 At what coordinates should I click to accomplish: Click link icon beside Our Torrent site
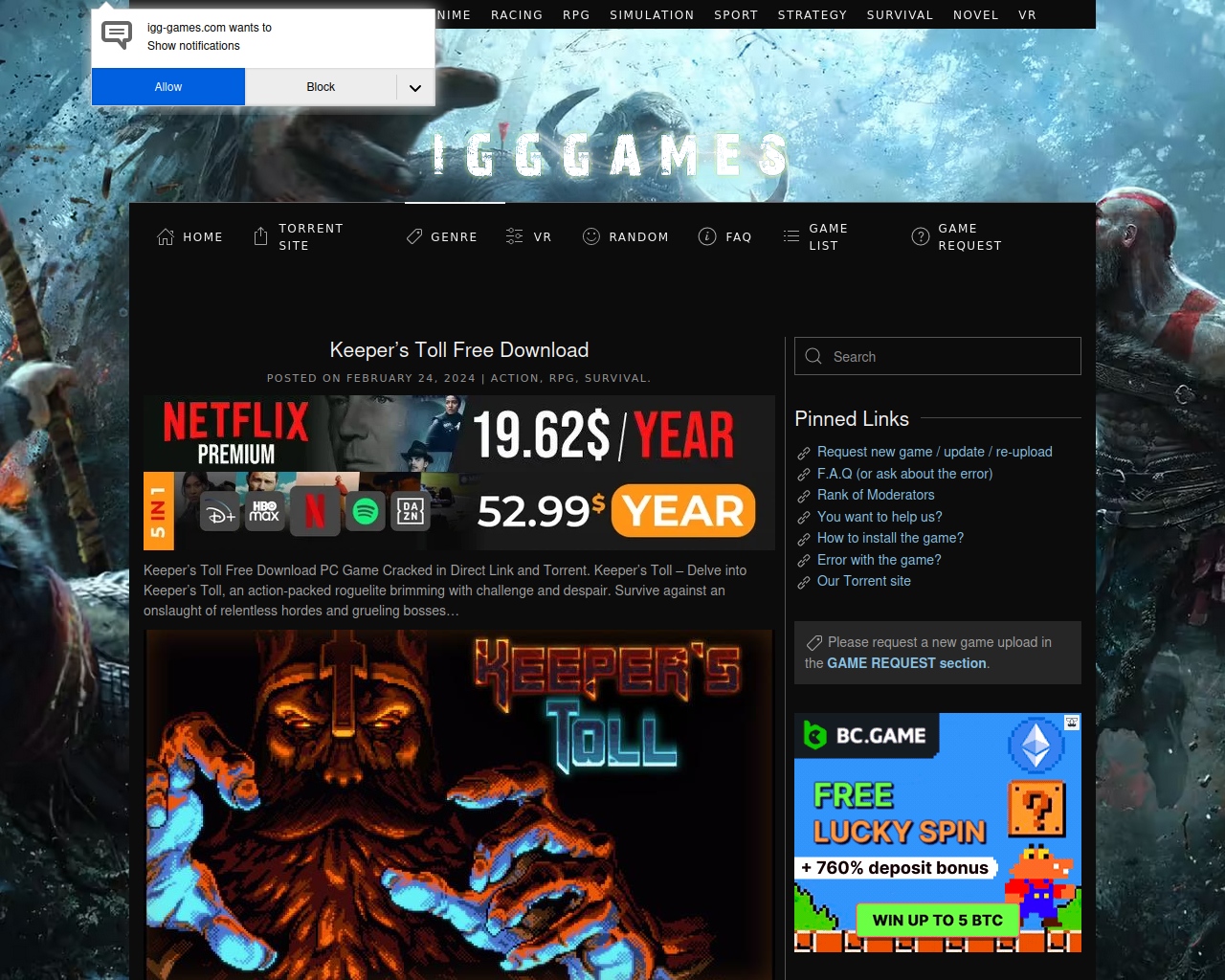(804, 582)
